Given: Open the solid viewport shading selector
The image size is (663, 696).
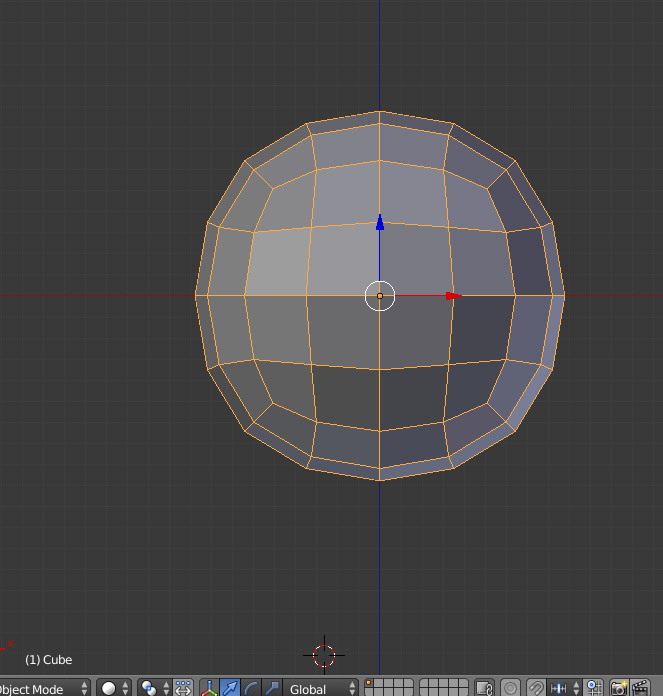Looking at the screenshot, I should (x=114, y=688).
